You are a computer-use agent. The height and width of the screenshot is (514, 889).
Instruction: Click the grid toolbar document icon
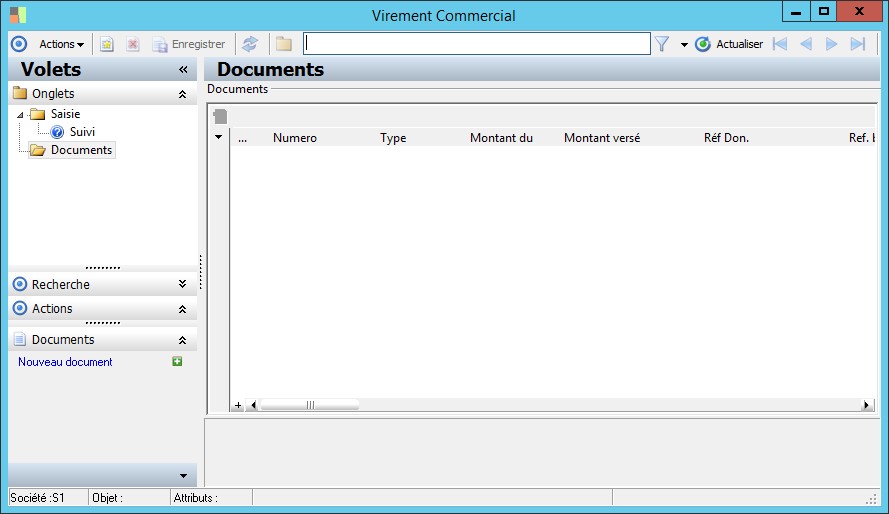coord(220,117)
